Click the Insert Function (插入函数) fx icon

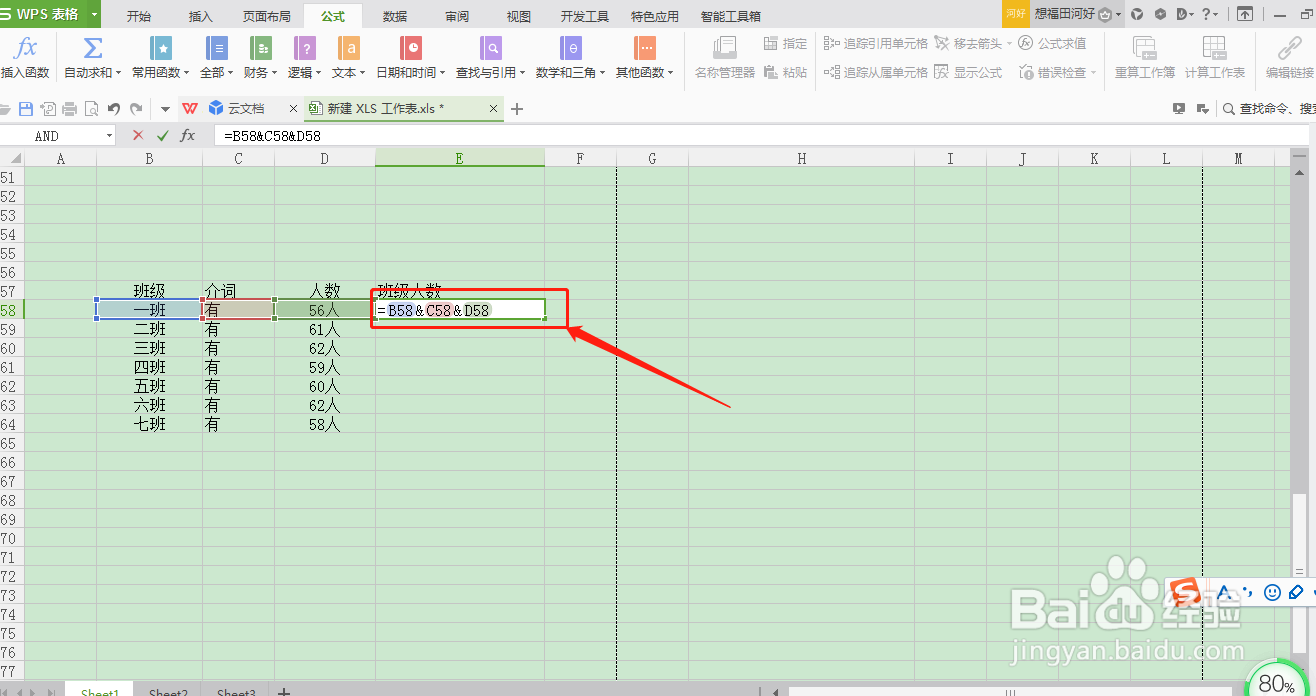coord(26,48)
